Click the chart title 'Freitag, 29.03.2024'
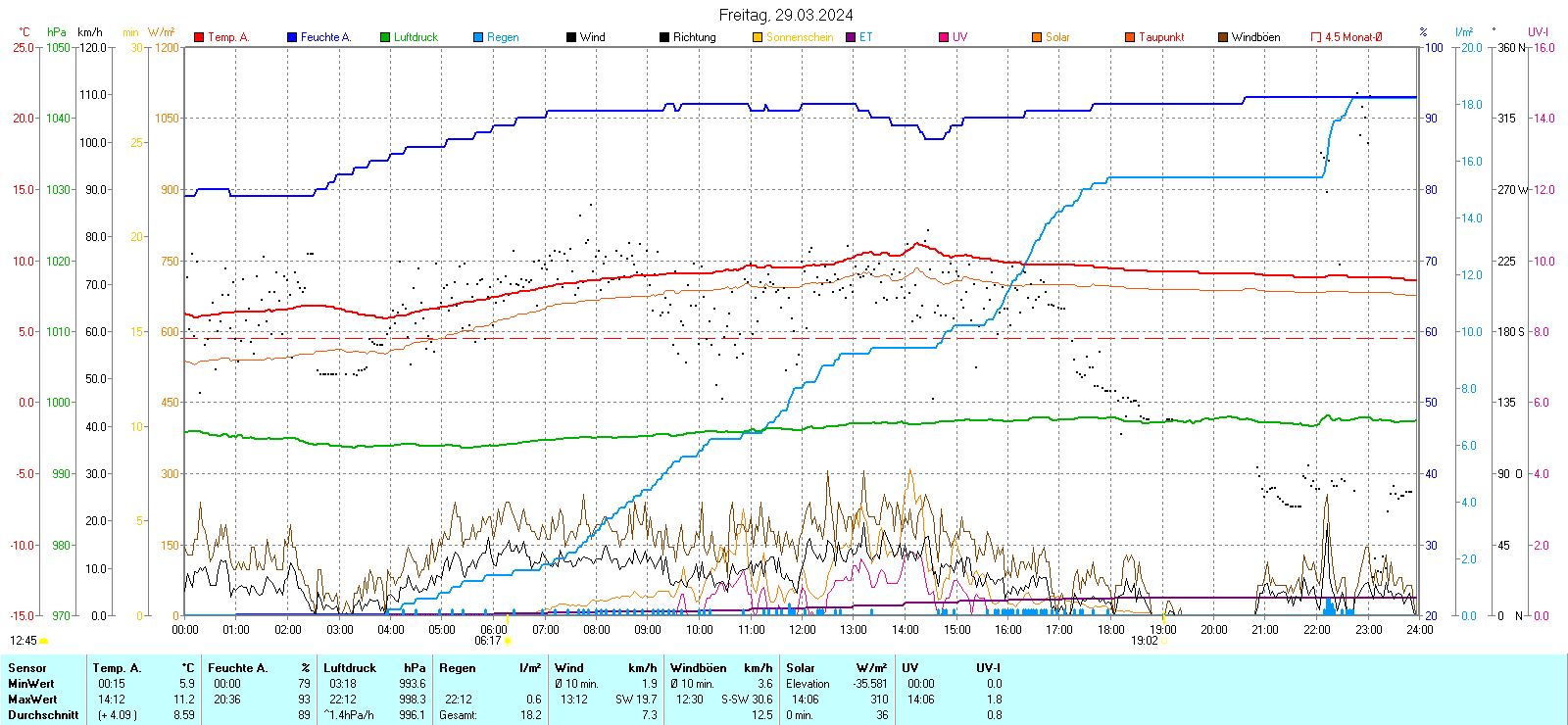This screenshot has width=1568, height=725. [786, 15]
